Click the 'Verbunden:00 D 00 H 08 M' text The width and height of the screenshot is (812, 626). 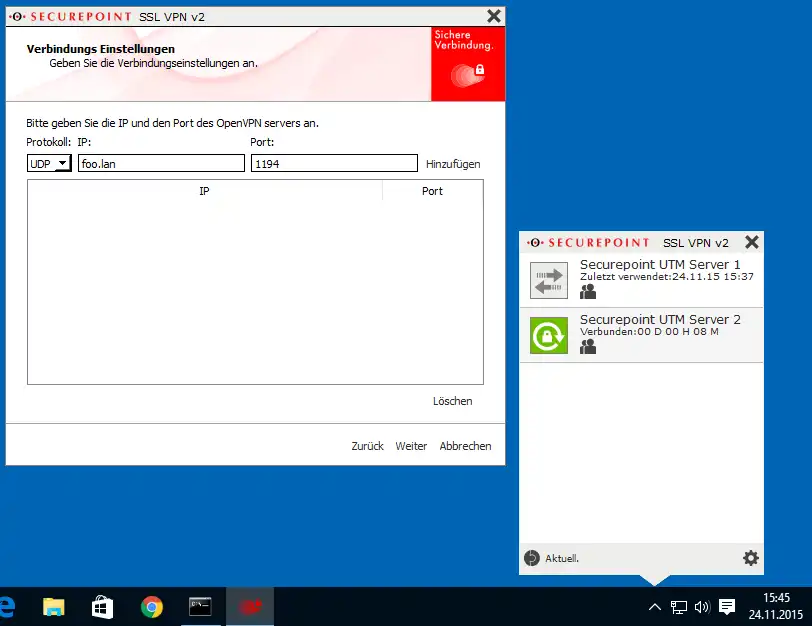click(649, 331)
